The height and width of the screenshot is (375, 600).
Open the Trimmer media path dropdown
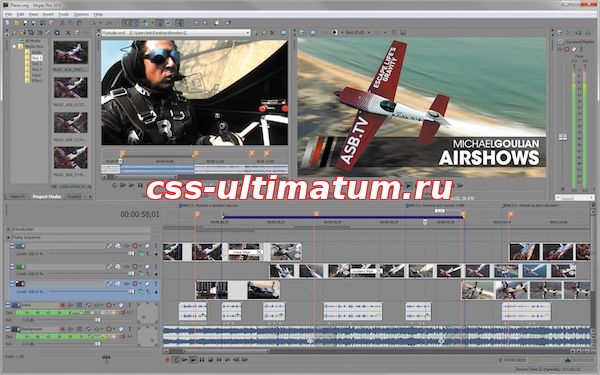tap(248, 33)
